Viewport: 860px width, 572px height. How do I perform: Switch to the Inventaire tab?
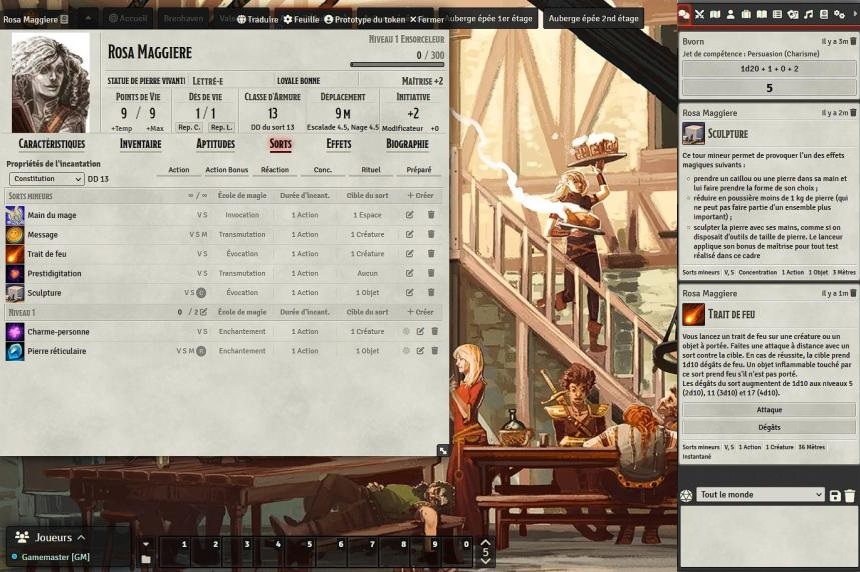(x=140, y=144)
